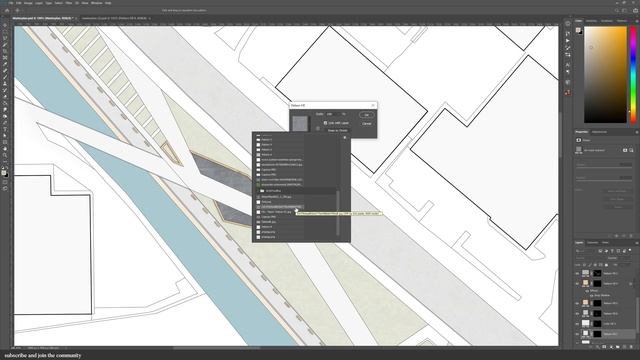The width and height of the screenshot is (640, 360).
Task: Toggle visibility of topmost listed layer
Action: 577,273
